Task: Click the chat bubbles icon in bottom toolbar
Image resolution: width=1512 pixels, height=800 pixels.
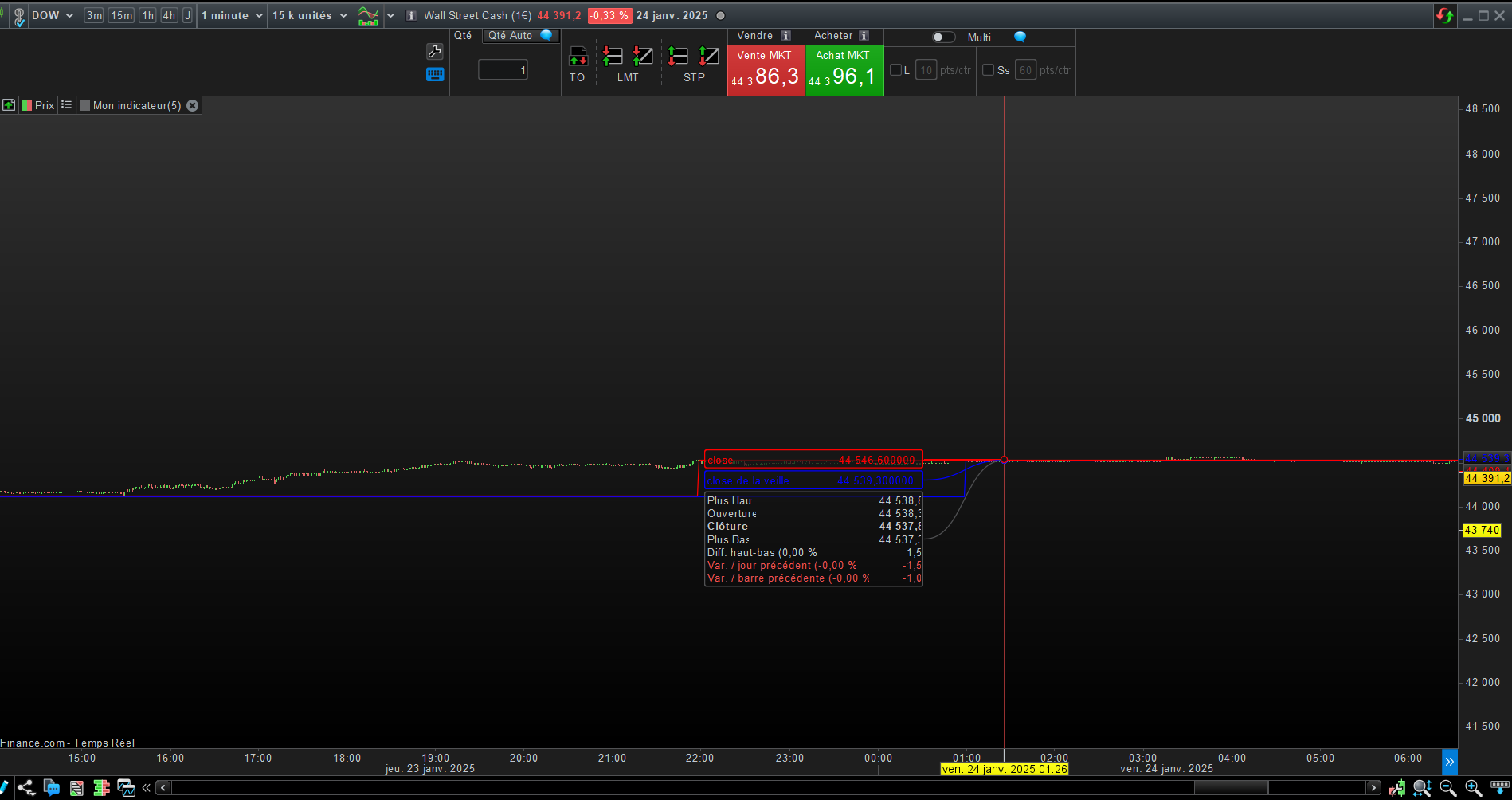Action: tap(52, 788)
